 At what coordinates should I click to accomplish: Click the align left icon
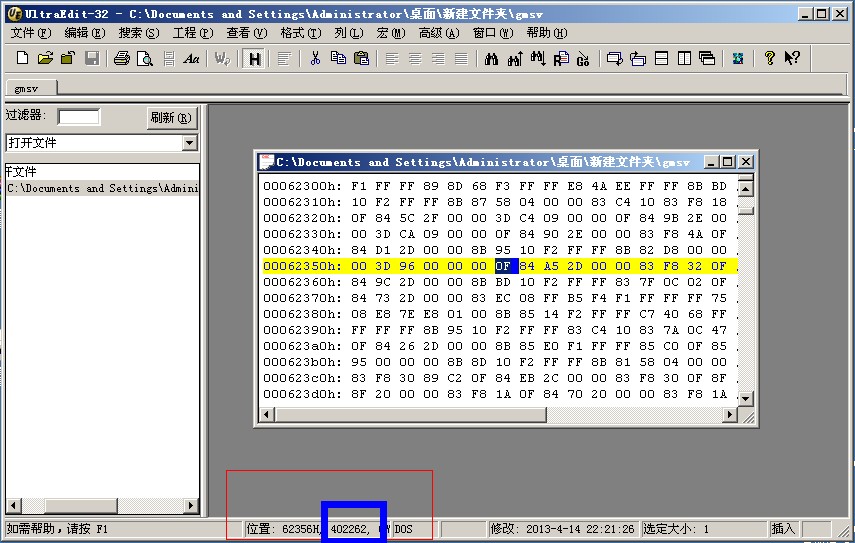tap(392, 58)
